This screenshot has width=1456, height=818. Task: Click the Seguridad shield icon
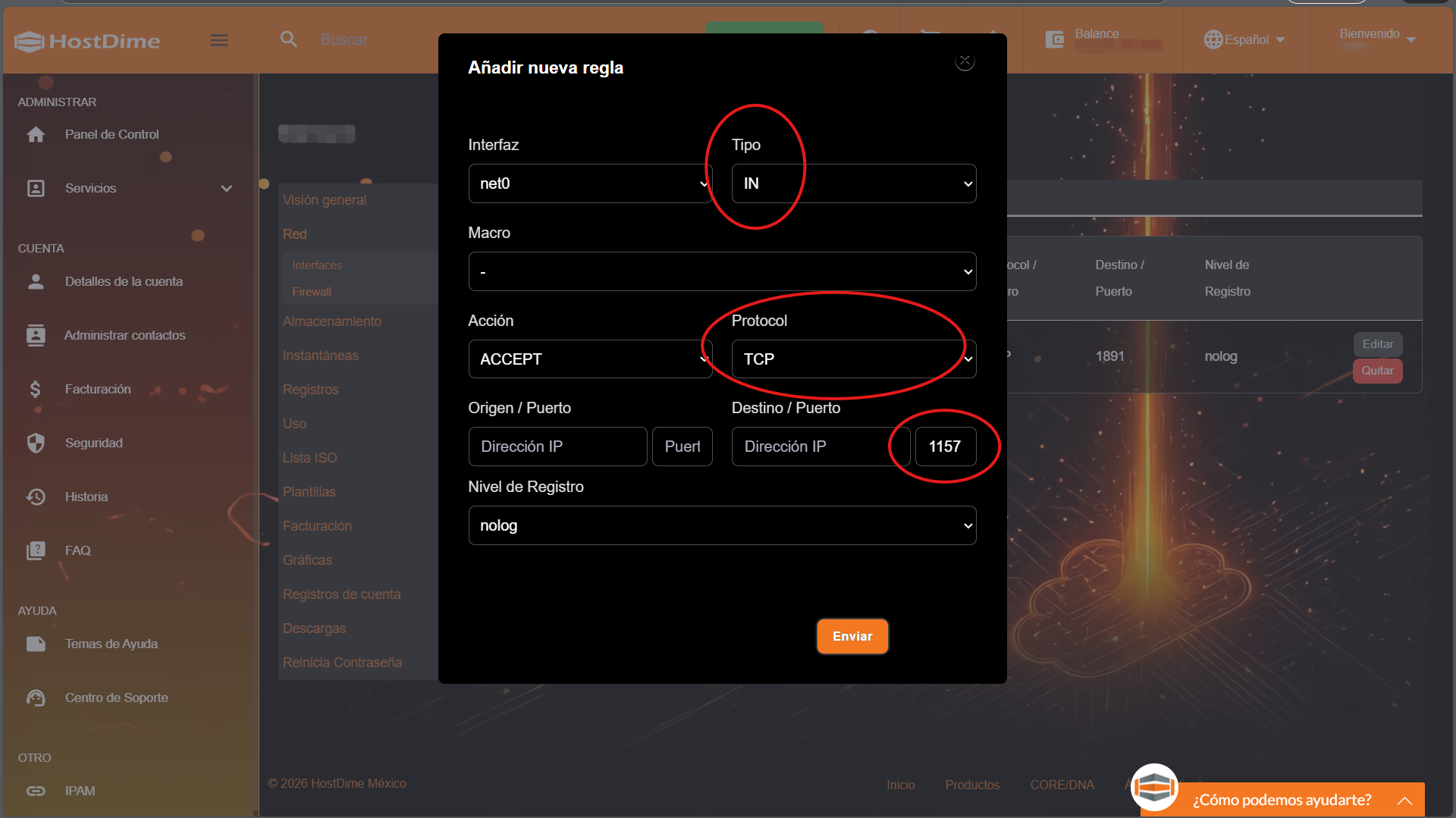click(36, 443)
